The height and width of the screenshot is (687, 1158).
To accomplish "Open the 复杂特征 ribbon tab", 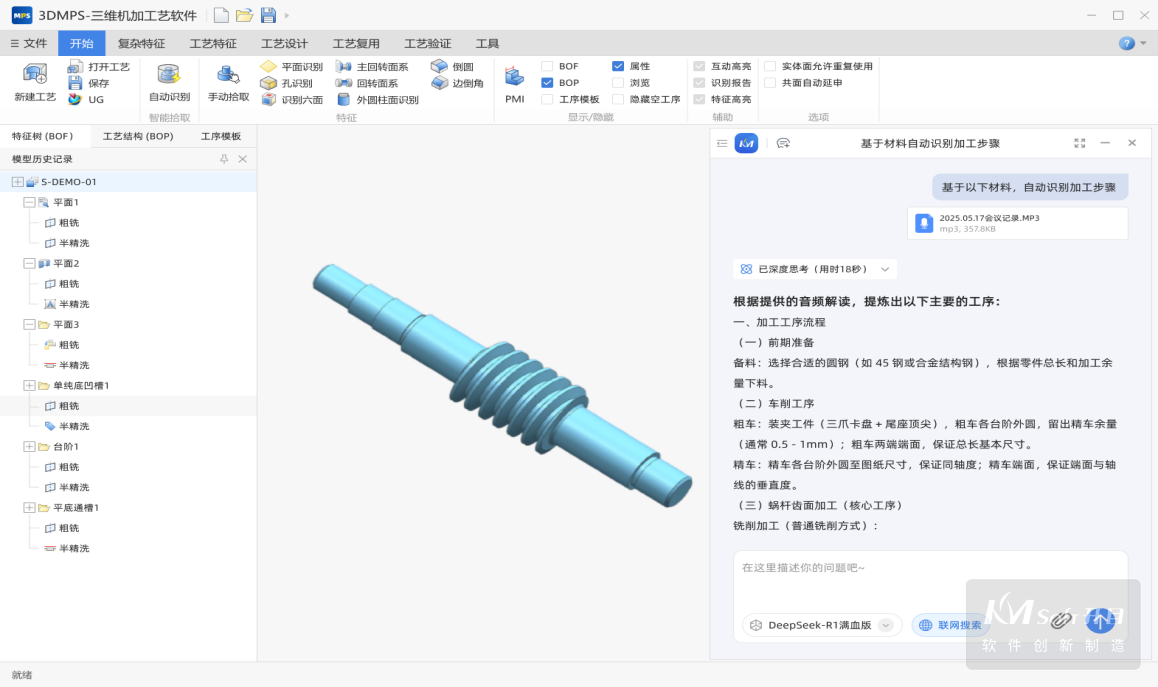I will (141, 44).
